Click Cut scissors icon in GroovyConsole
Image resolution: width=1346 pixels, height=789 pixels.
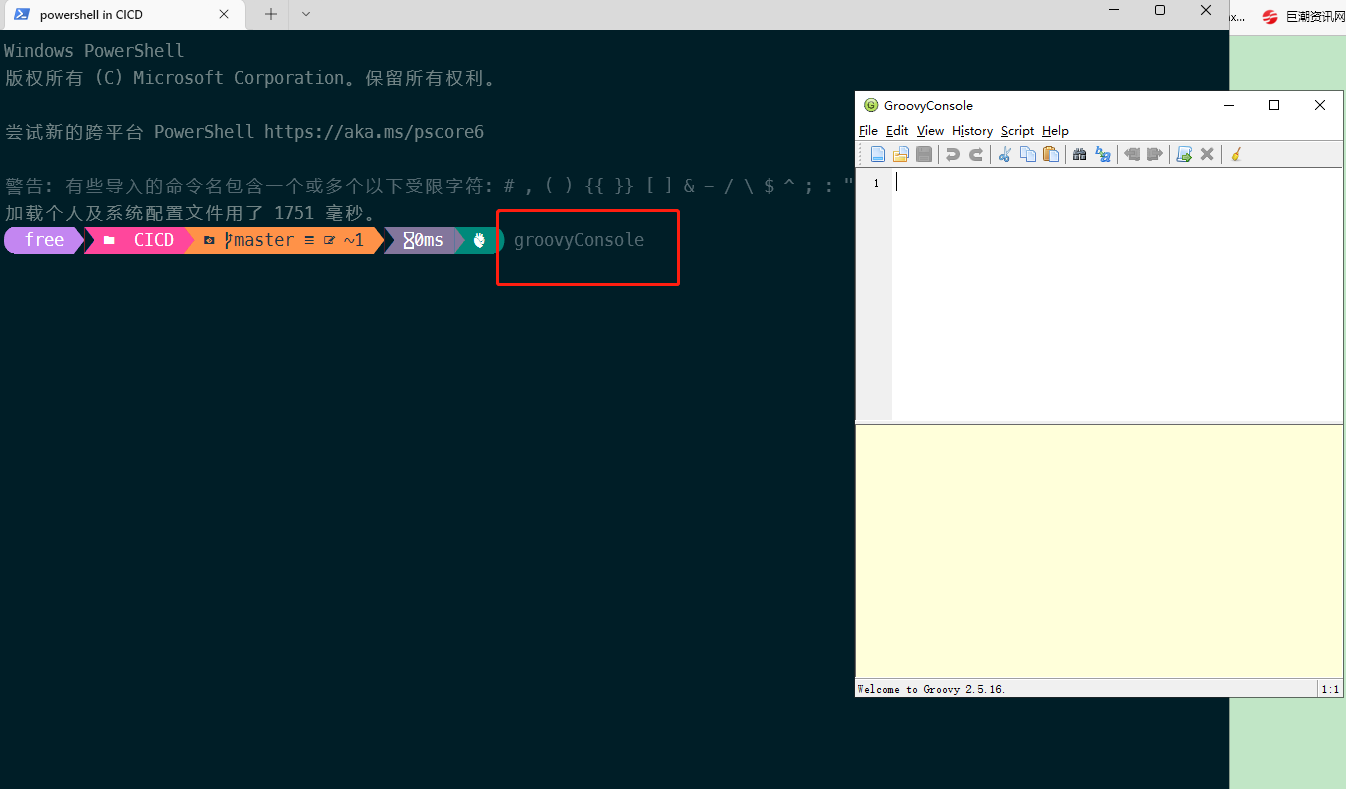(x=1005, y=154)
